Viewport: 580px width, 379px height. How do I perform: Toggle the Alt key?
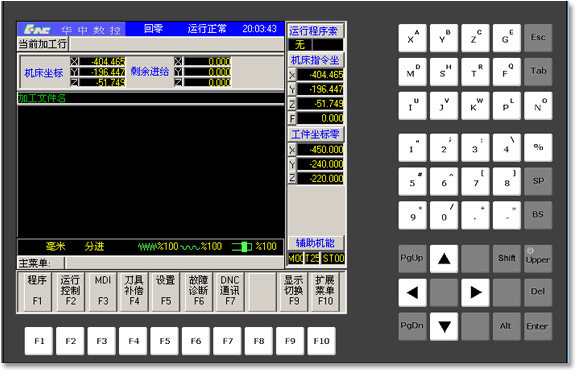(x=507, y=326)
